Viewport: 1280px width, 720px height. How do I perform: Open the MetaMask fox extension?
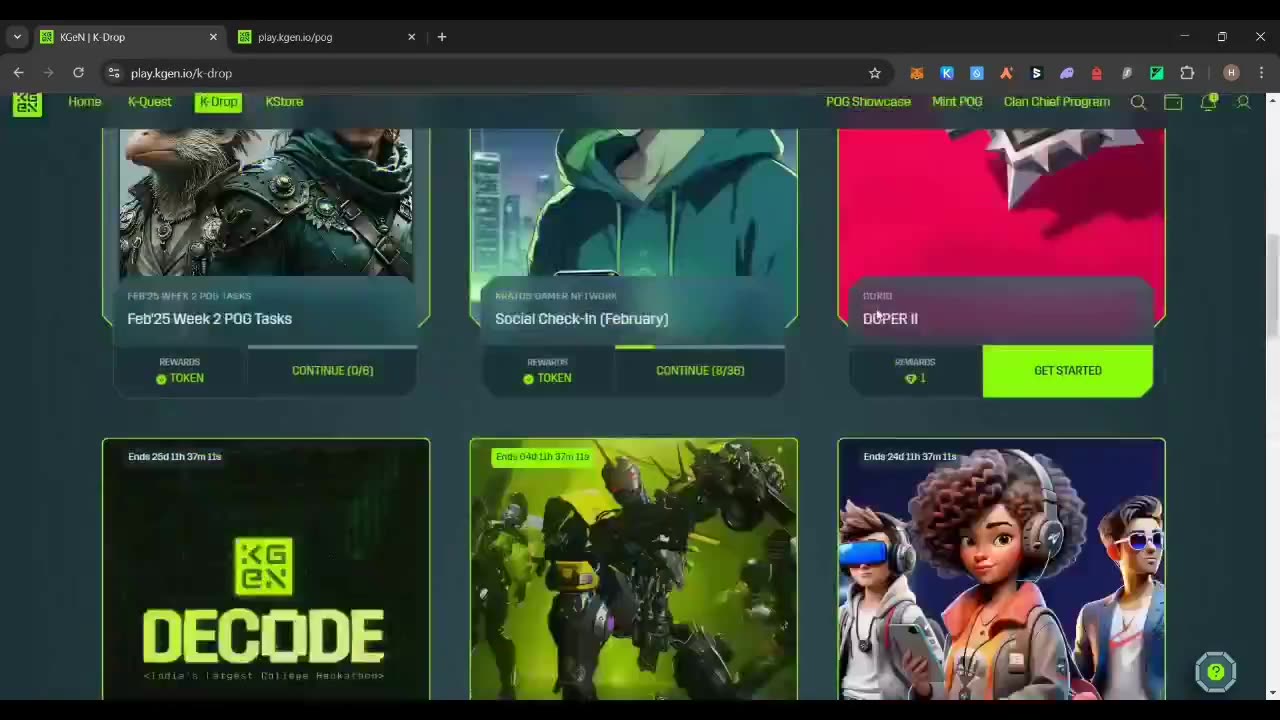pyautogui.click(x=917, y=73)
